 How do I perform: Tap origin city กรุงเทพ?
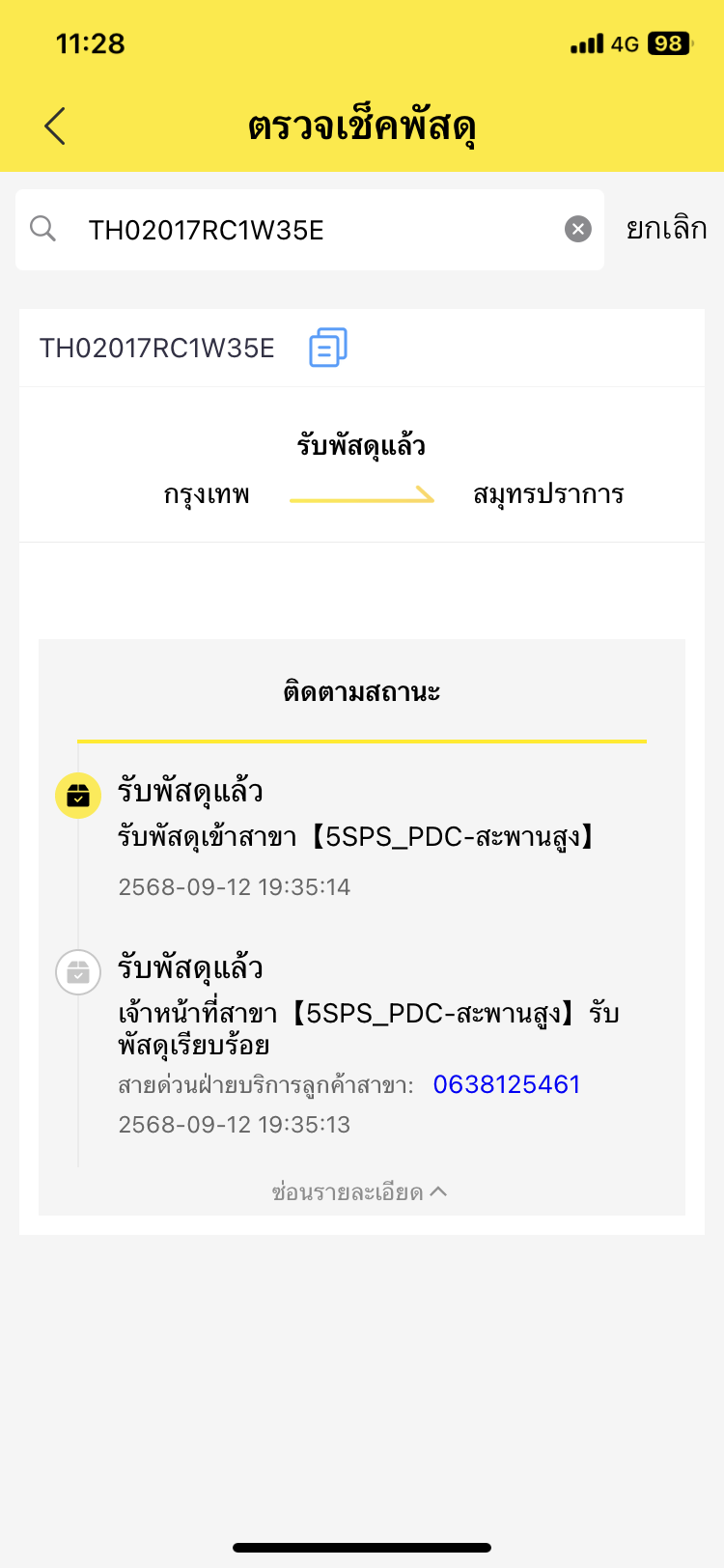click(x=207, y=495)
